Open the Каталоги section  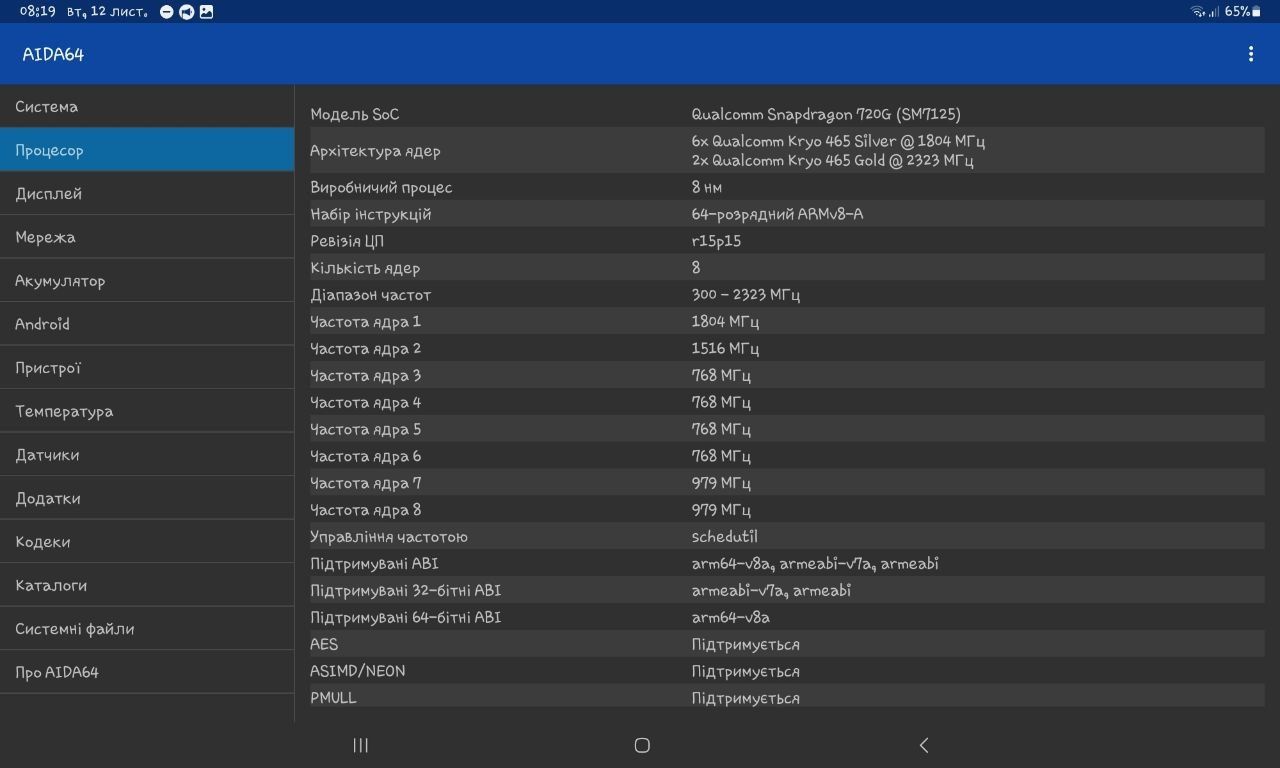pos(147,585)
